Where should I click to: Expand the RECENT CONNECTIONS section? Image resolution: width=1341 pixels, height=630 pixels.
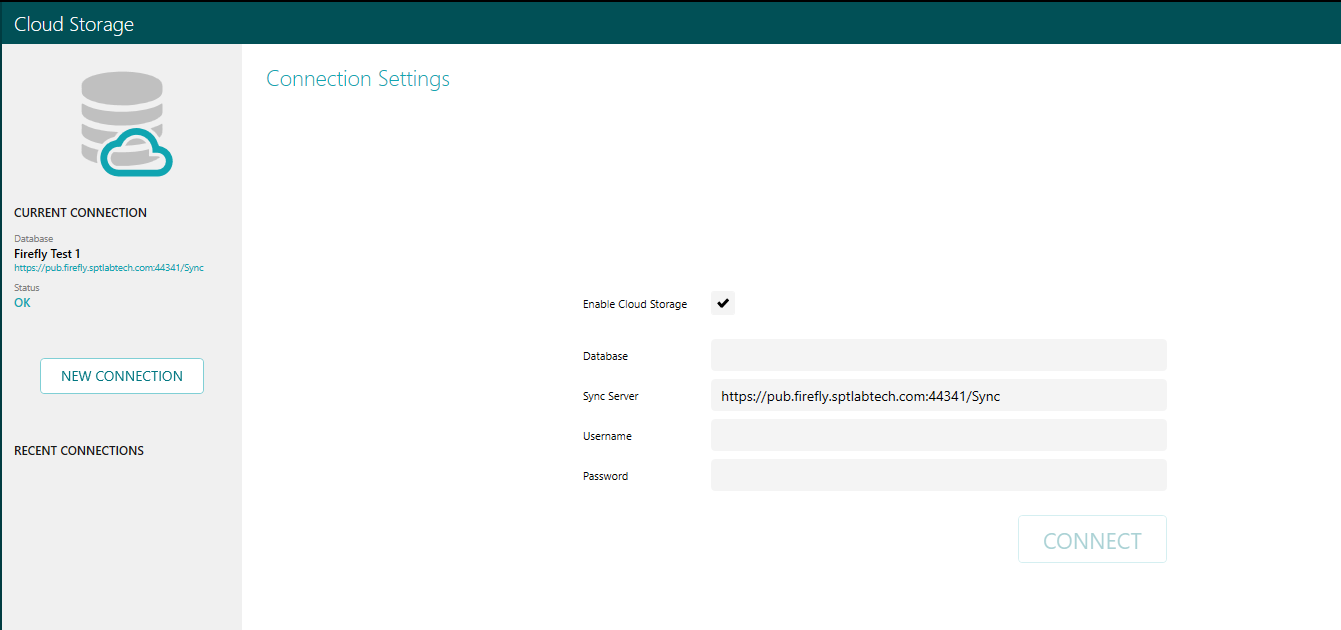(78, 450)
